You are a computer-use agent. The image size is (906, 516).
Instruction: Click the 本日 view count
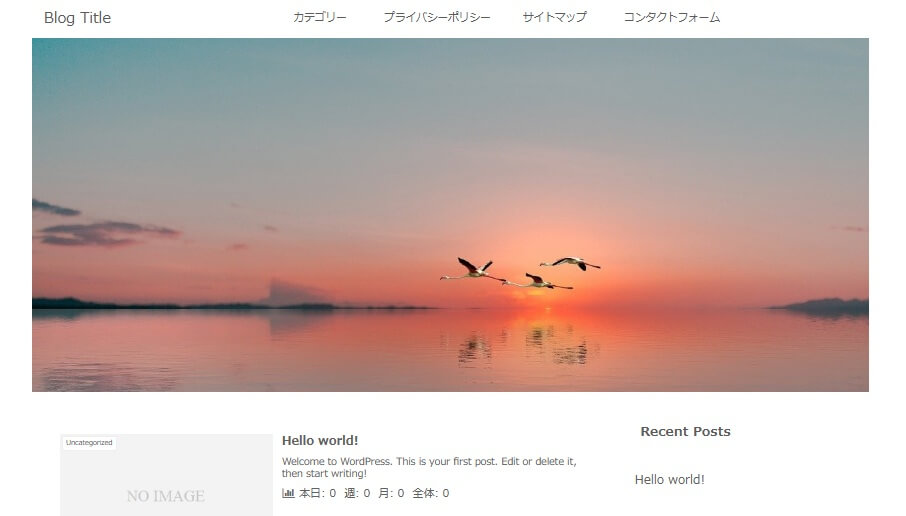tap(317, 493)
